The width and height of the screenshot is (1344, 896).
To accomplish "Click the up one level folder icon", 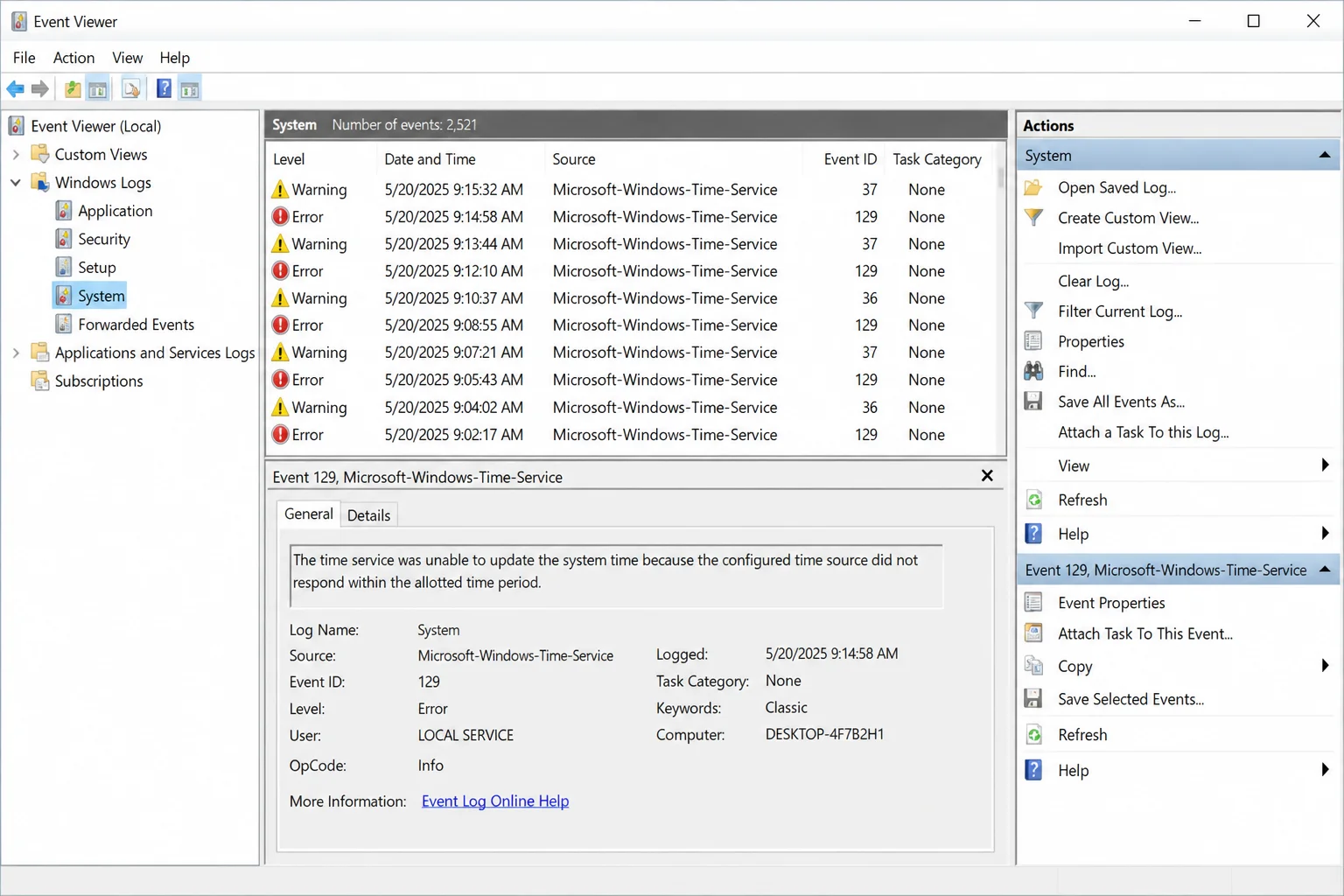I will tap(73, 89).
